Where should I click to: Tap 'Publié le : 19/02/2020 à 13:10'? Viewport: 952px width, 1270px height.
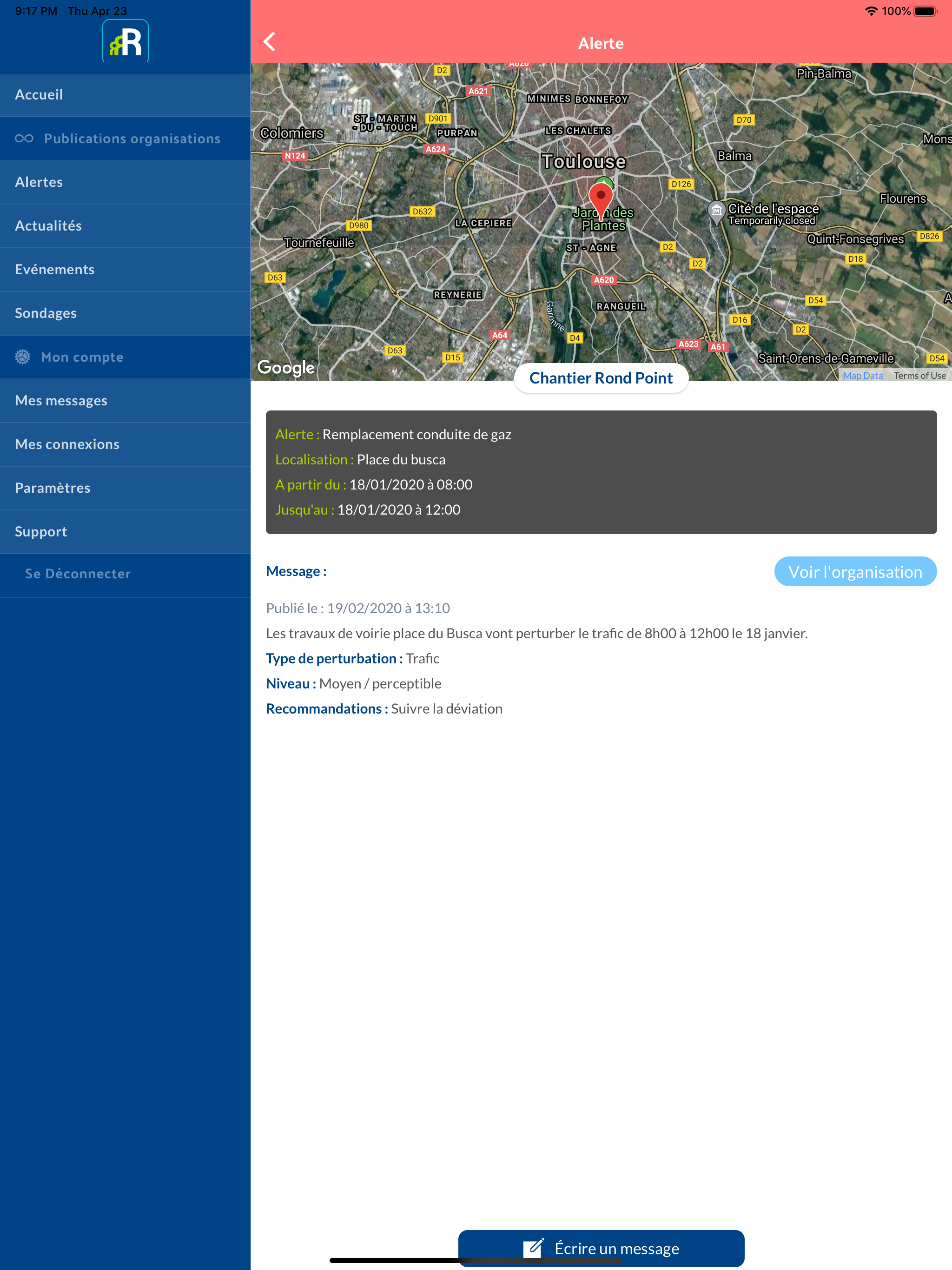click(x=358, y=608)
